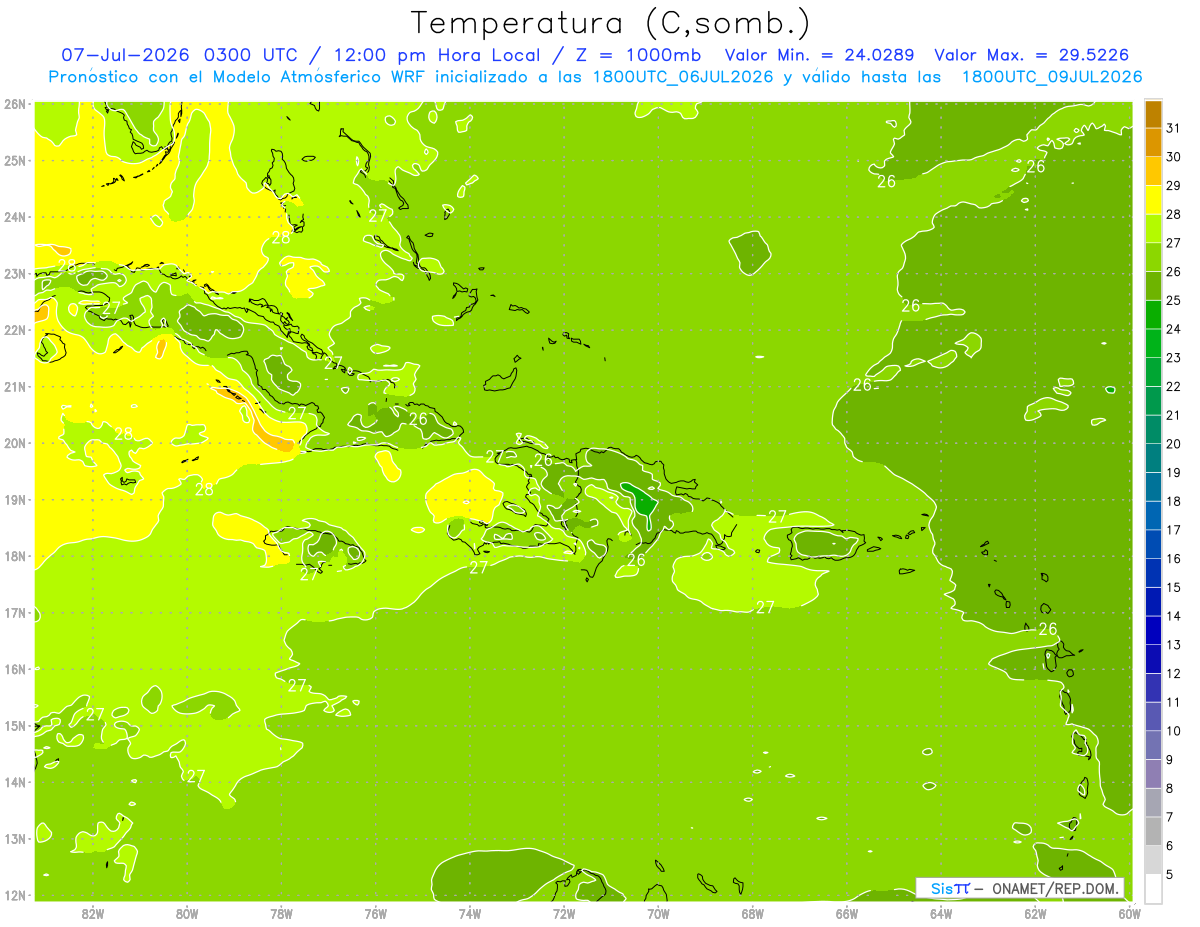Click the 'Z = 1000mb' level text
Viewport: 1200px width, 927px height.
click(640, 55)
